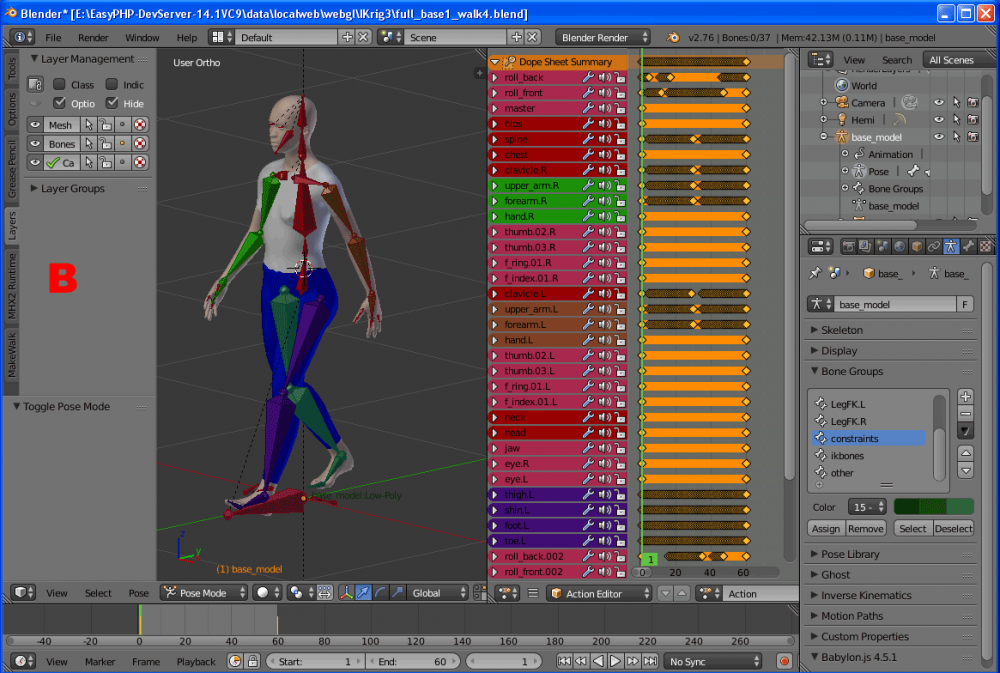Expand the Layer Groups panel
1000x673 pixels.
tap(72, 188)
